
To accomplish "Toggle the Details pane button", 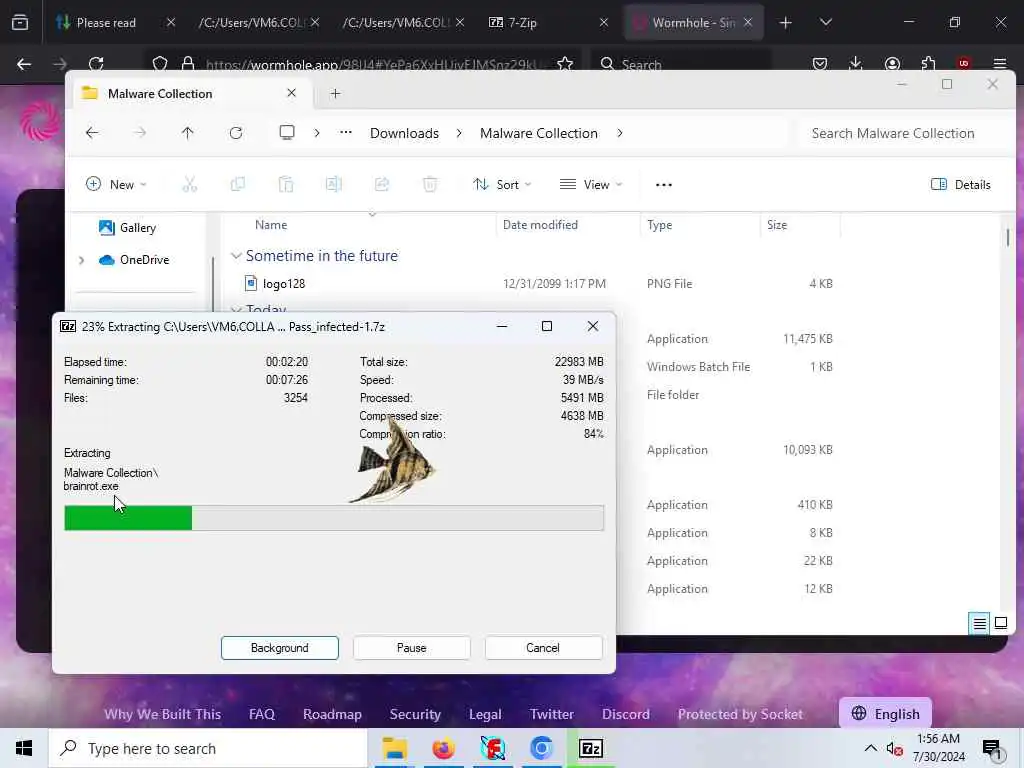I will tap(960, 185).
